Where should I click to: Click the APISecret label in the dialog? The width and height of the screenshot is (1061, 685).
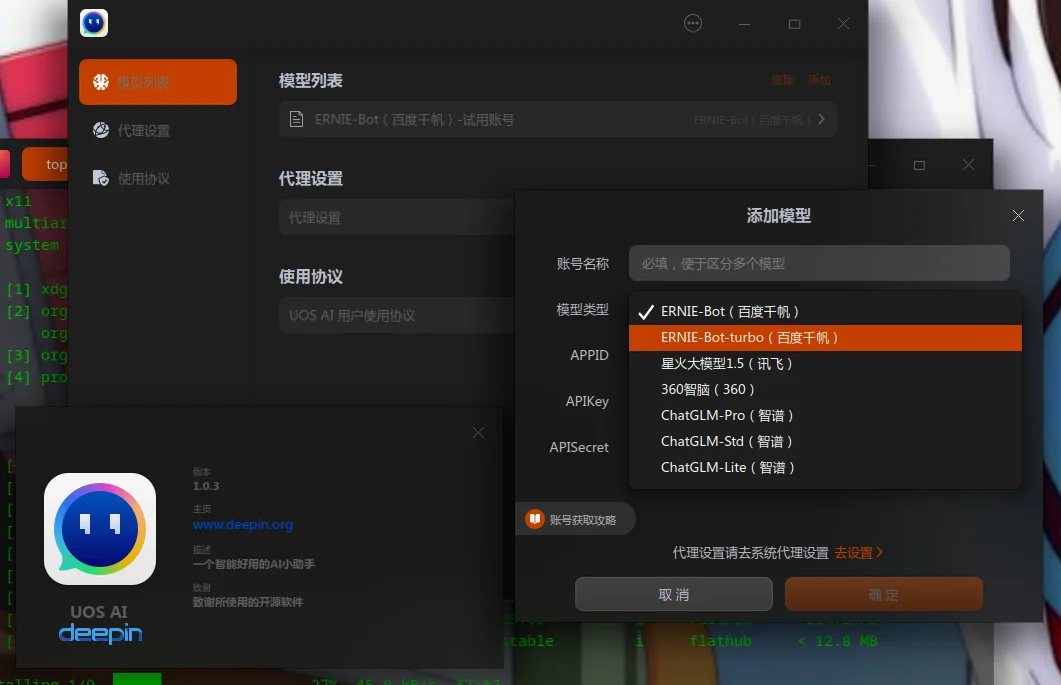point(579,447)
